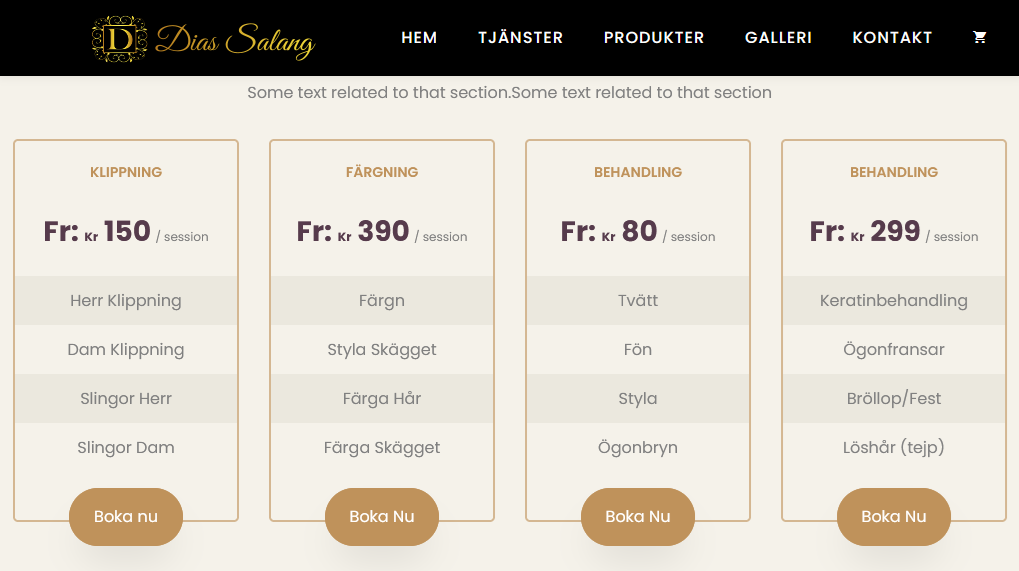This screenshot has height=571, width=1019.
Task: Select the Keratinbehandling row
Action: coord(894,300)
